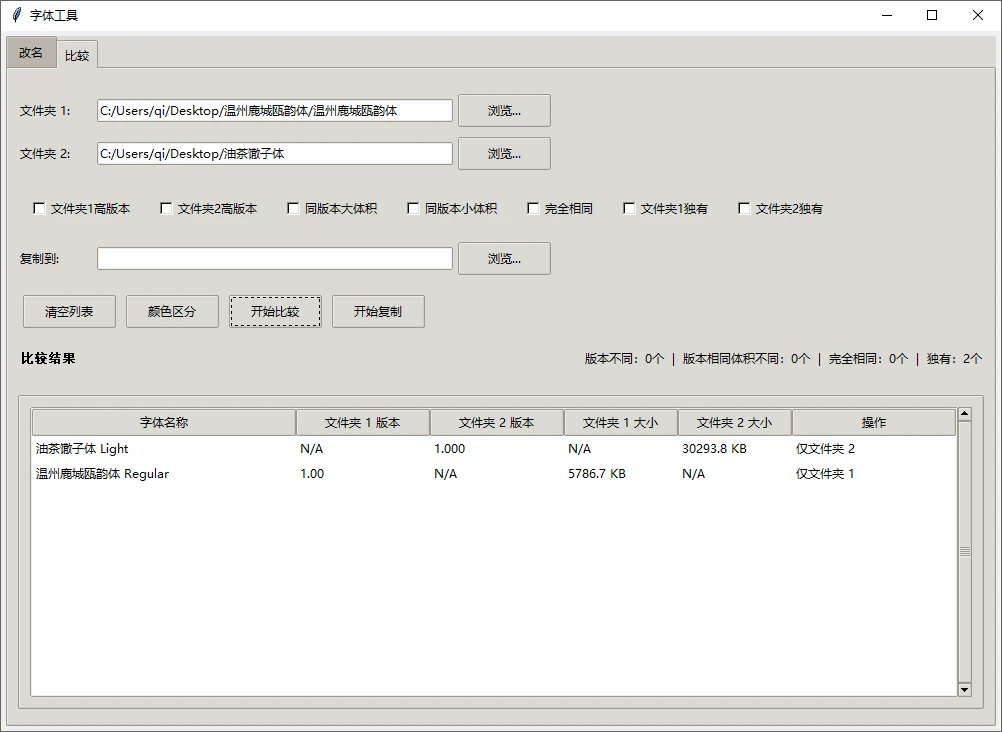The image size is (1002, 732).
Task: Click inside the 复制到 input field
Action: (x=273, y=258)
